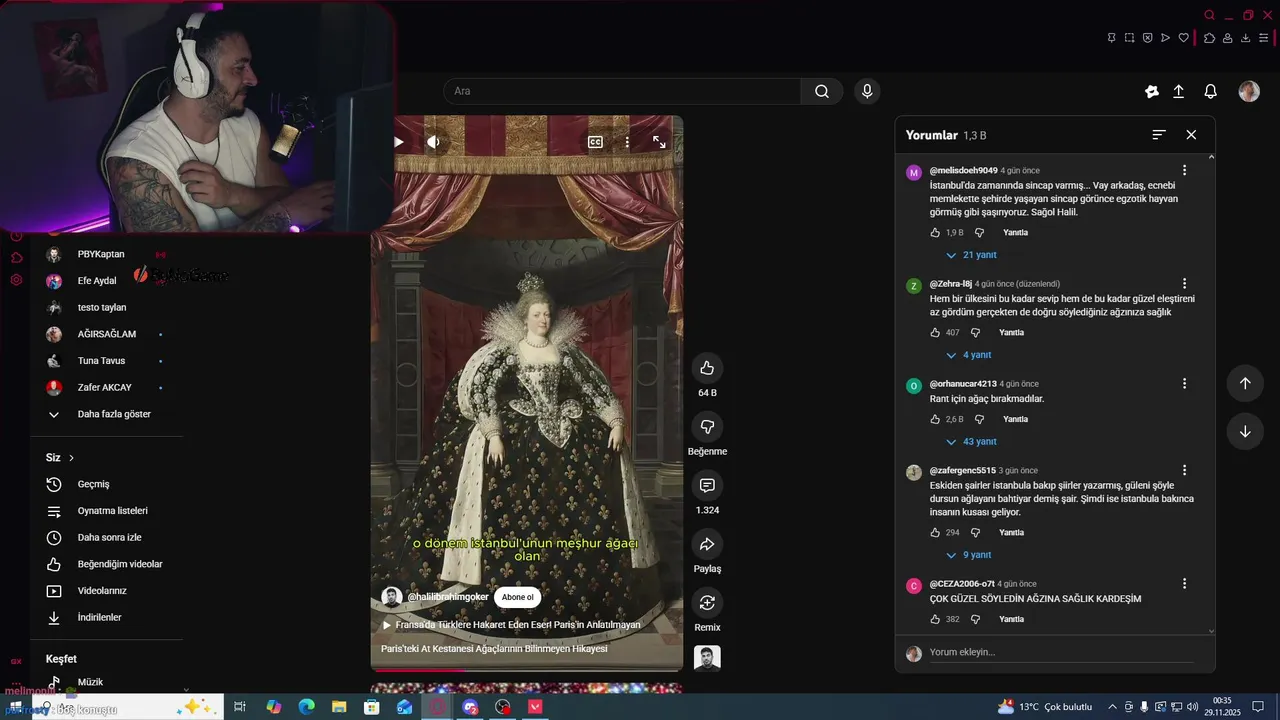The width and height of the screenshot is (1280, 720).
Task: Click the Ara search input field
Action: [622, 91]
